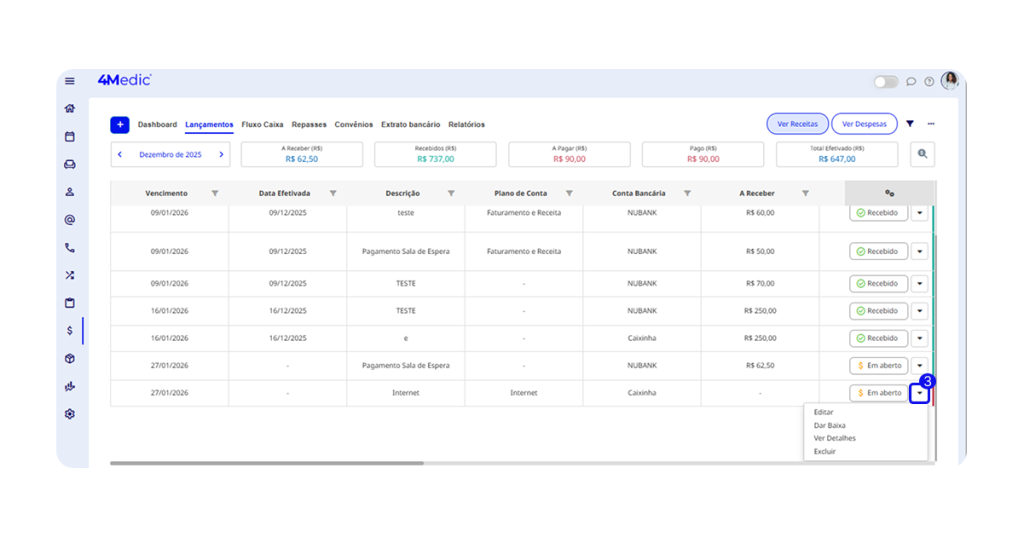Collapse the hamburger menu sidebar
This screenshot has width=1024, height=537.
(x=70, y=81)
